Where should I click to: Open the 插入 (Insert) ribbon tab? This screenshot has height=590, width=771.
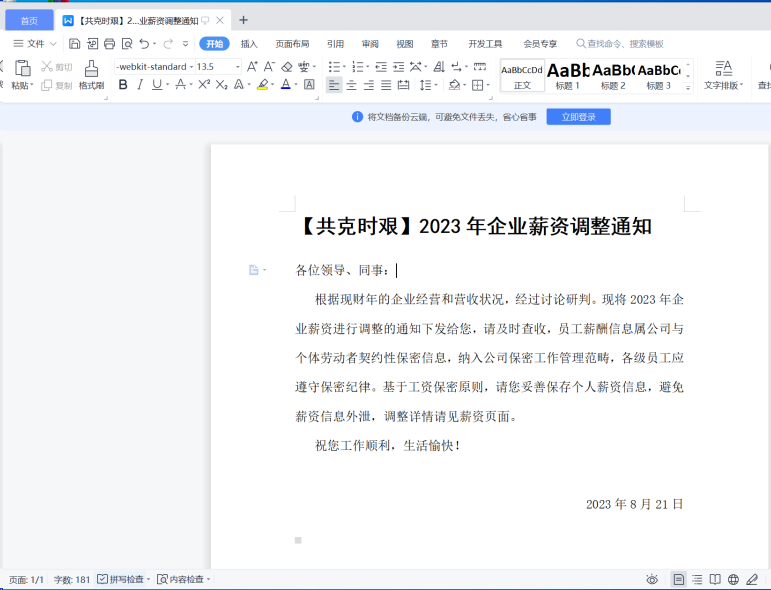coord(249,44)
